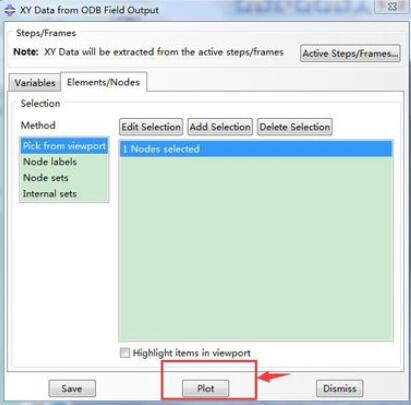Select the Elements/Nodes tab
The height and width of the screenshot is (405, 411).
pos(103,82)
